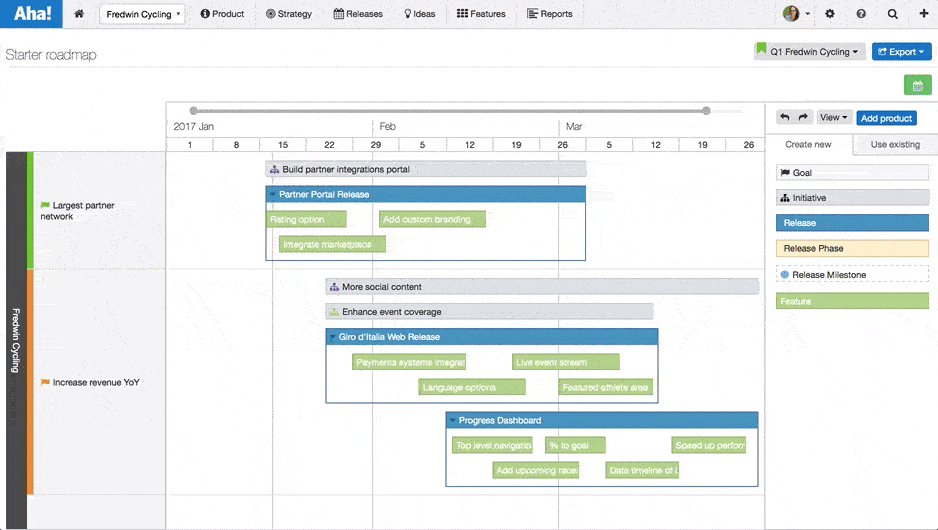Viewport: 938px width, 530px height.
Task: Click the Rating option feature
Action: pos(306,220)
